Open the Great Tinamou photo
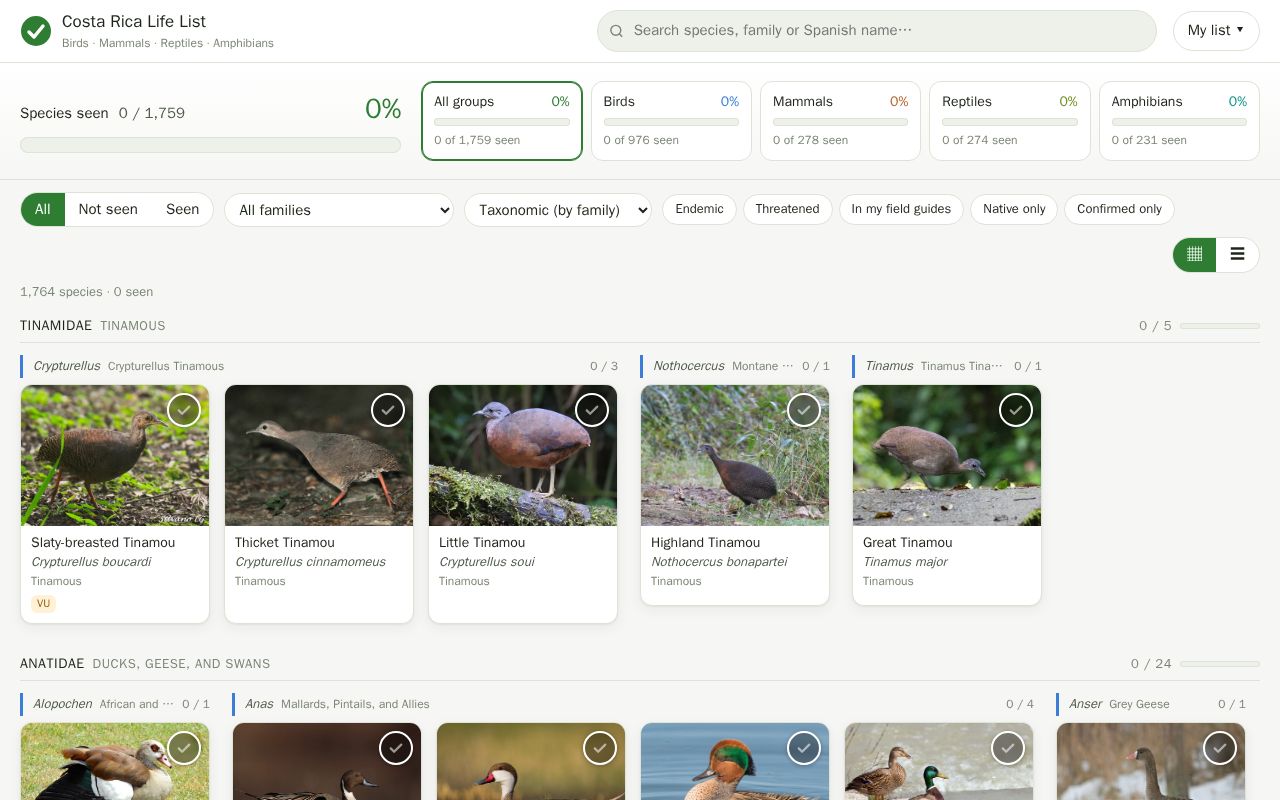Screen dimensions: 1280x800 click(947, 456)
